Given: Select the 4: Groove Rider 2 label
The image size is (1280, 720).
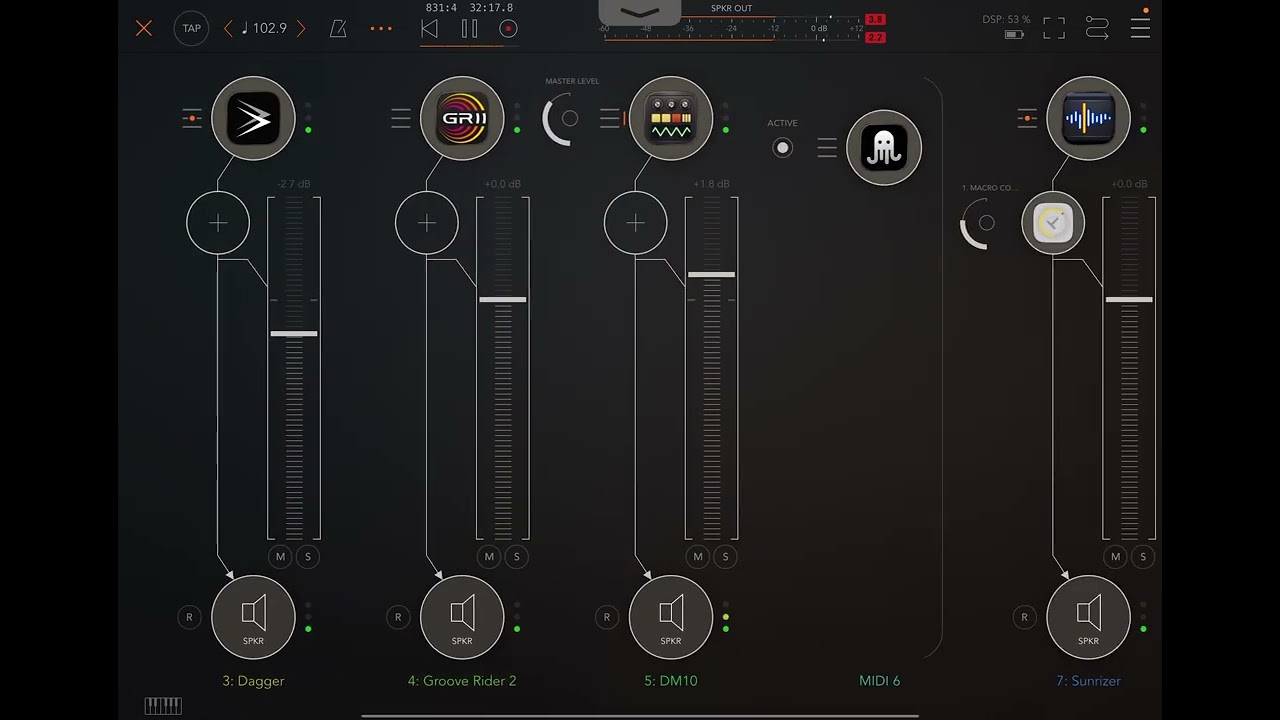Looking at the screenshot, I should point(462,681).
